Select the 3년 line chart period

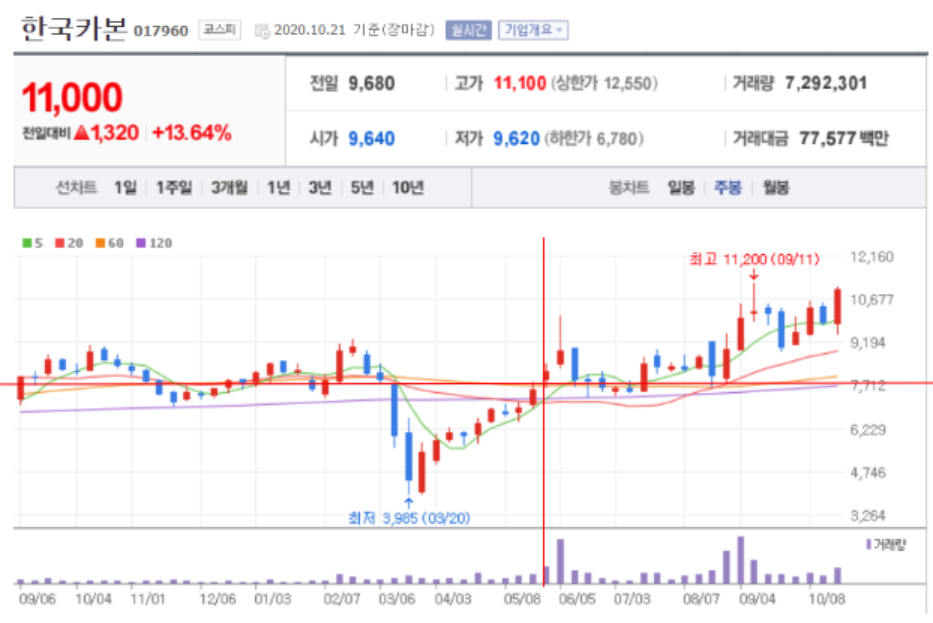(x=320, y=188)
